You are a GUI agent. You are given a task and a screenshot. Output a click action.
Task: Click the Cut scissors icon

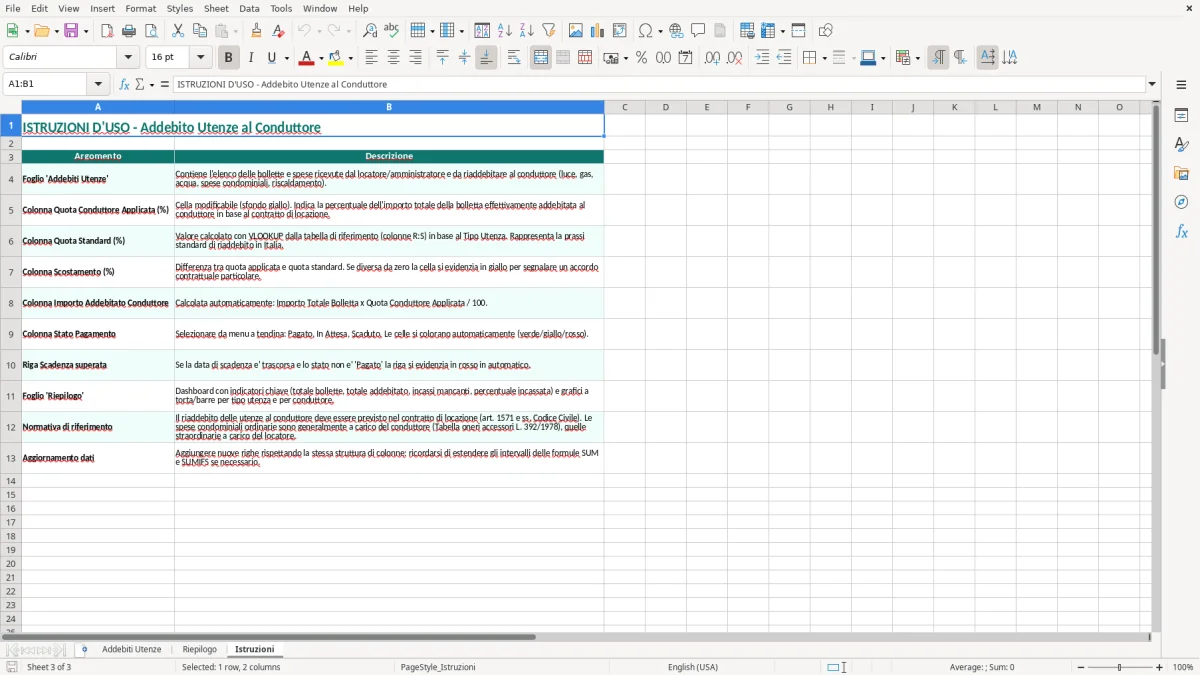coord(178,31)
